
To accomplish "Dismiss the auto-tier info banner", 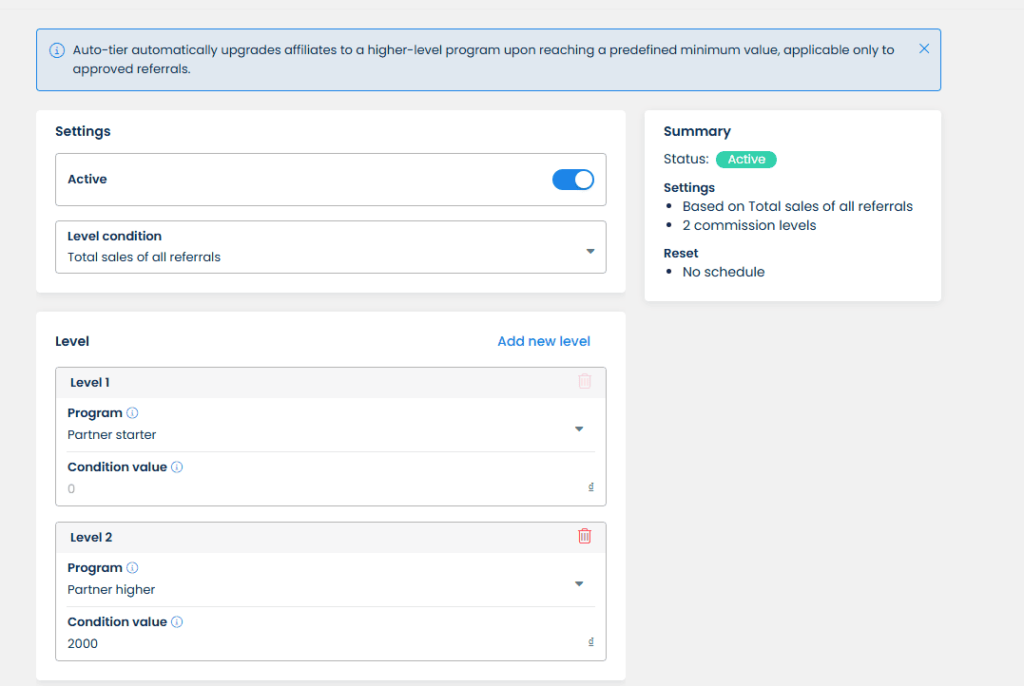I will tap(923, 49).
